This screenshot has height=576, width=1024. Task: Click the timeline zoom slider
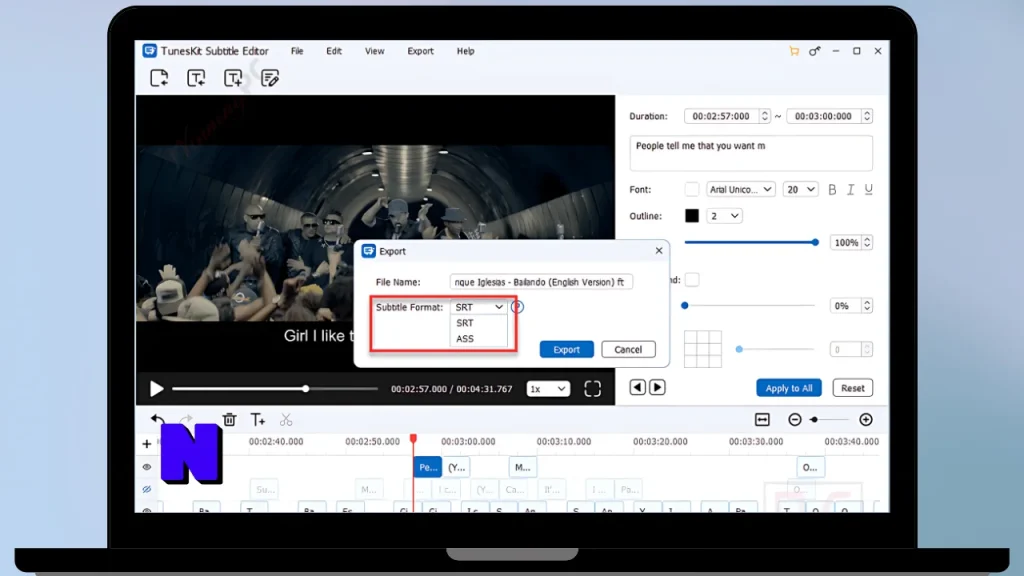tap(829, 419)
